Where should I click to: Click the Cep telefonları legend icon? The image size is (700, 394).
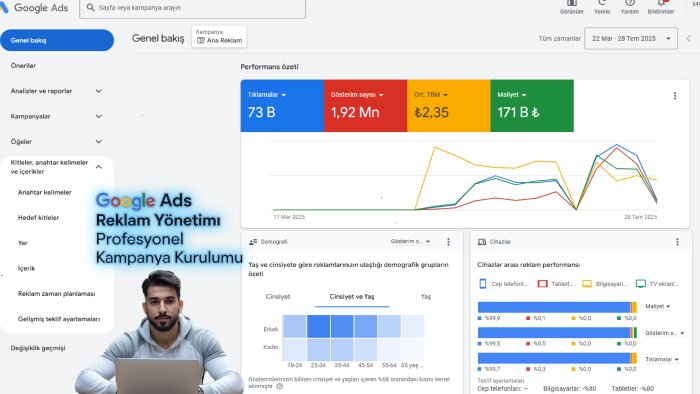point(483,284)
